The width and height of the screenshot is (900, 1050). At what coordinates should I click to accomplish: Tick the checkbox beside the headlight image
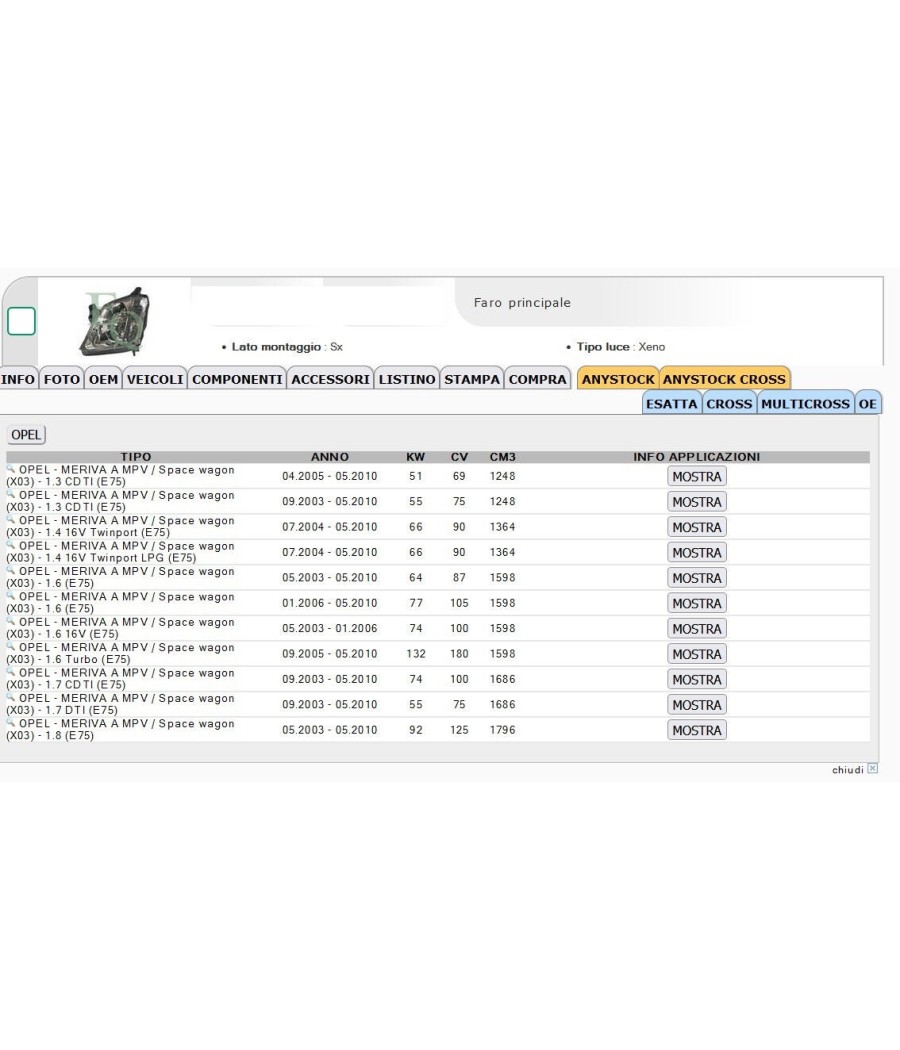pos(21,321)
